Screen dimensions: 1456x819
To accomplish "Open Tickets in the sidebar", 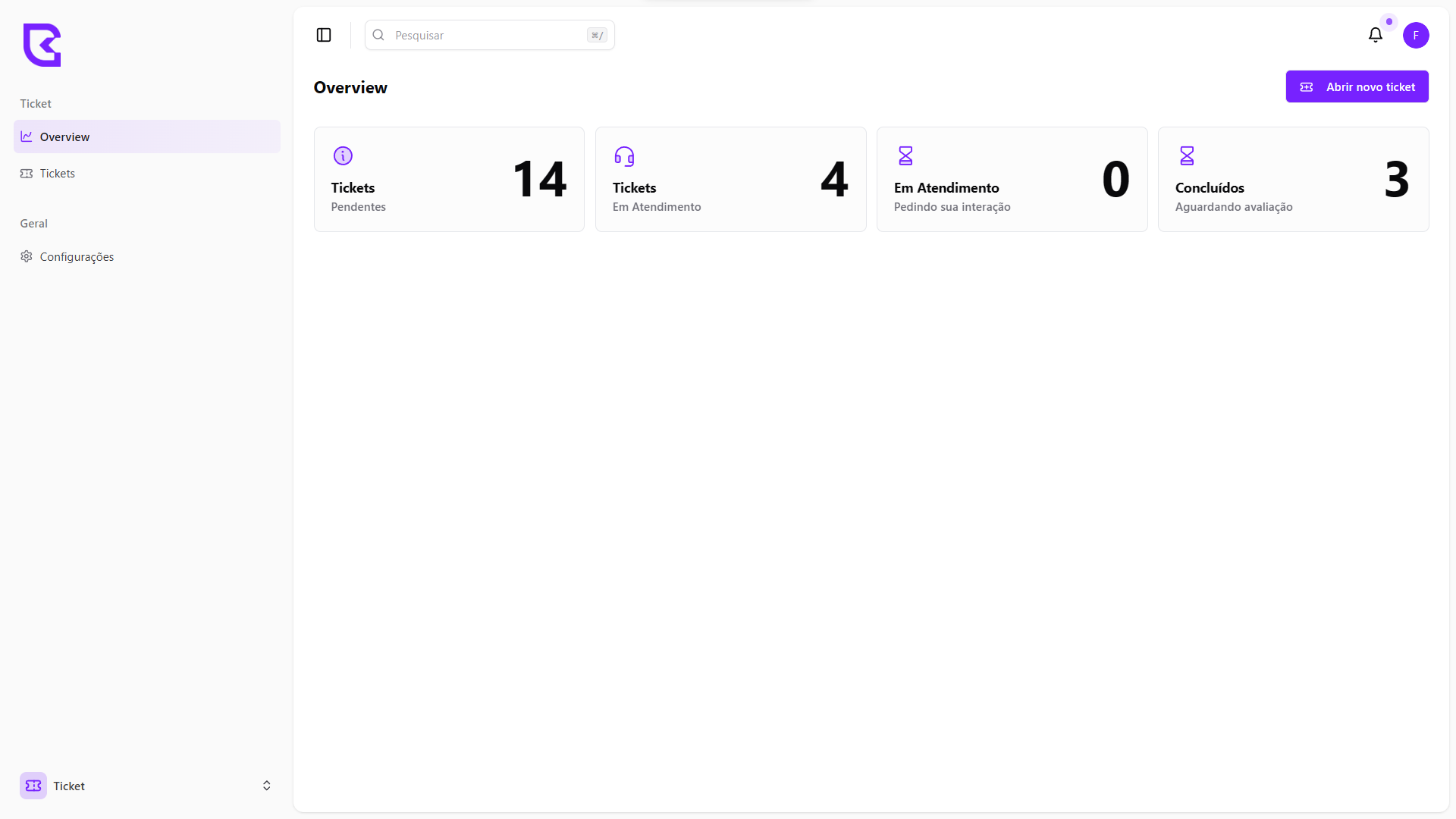I will (58, 173).
